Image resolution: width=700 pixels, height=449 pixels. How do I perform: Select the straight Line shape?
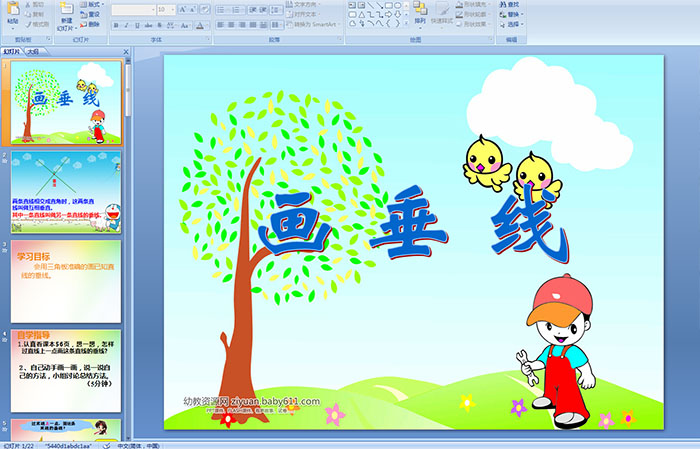click(x=371, y=5)
